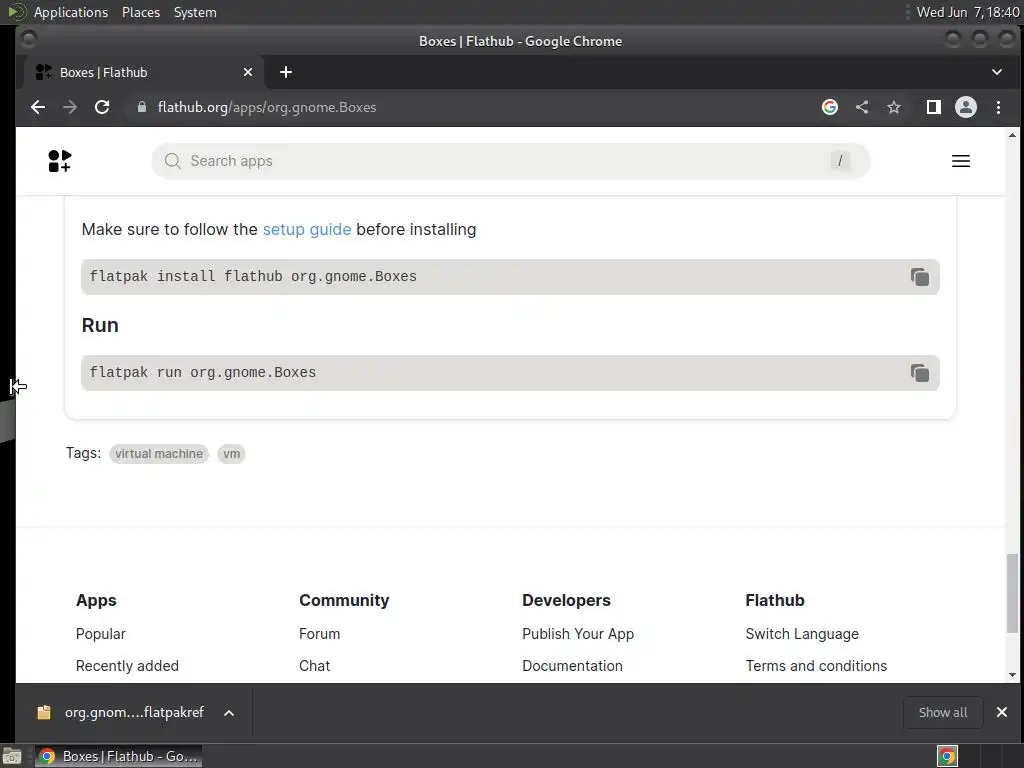Expand download item options chevron
Viewport: 1024px width, 768px height.
pos(229,712)
